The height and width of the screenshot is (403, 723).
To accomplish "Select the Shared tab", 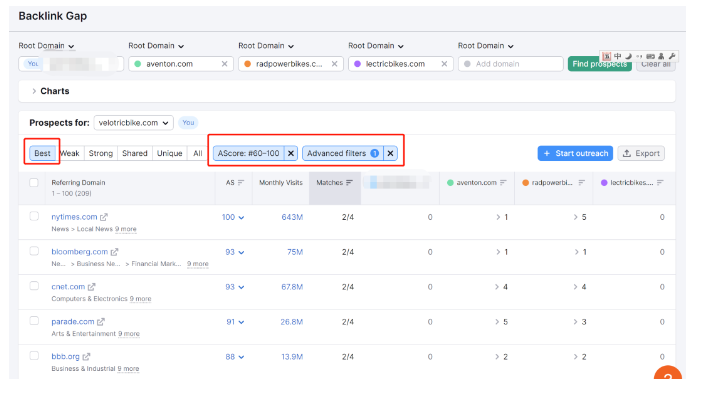I will tap(135, 153).
